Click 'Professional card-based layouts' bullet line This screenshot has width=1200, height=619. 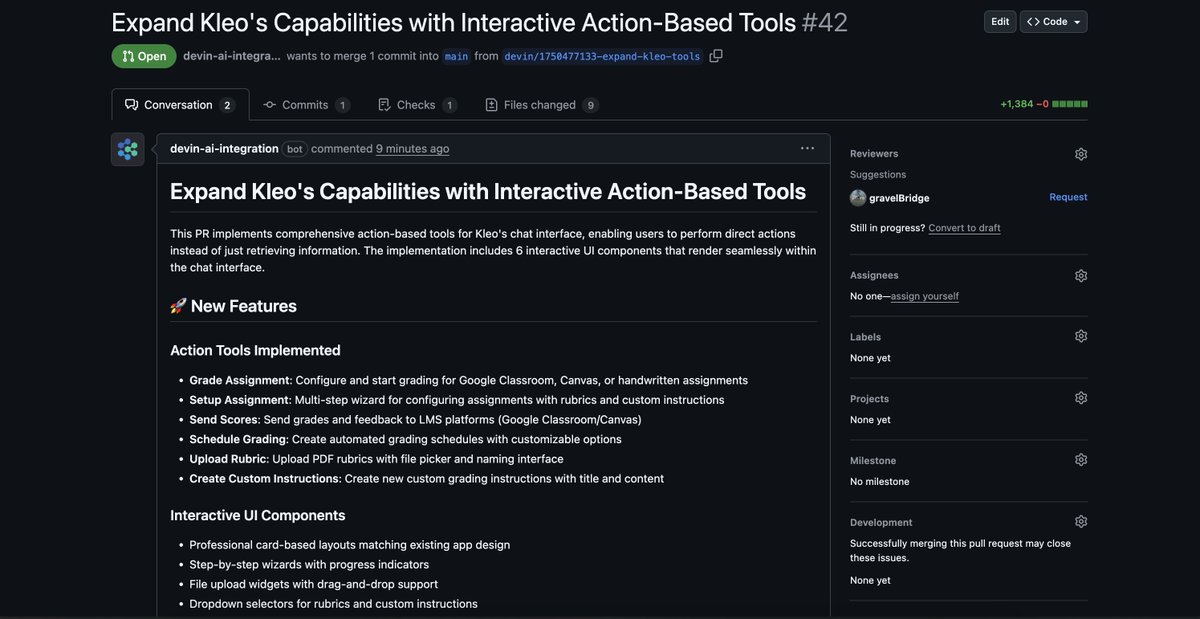[349, 545]
